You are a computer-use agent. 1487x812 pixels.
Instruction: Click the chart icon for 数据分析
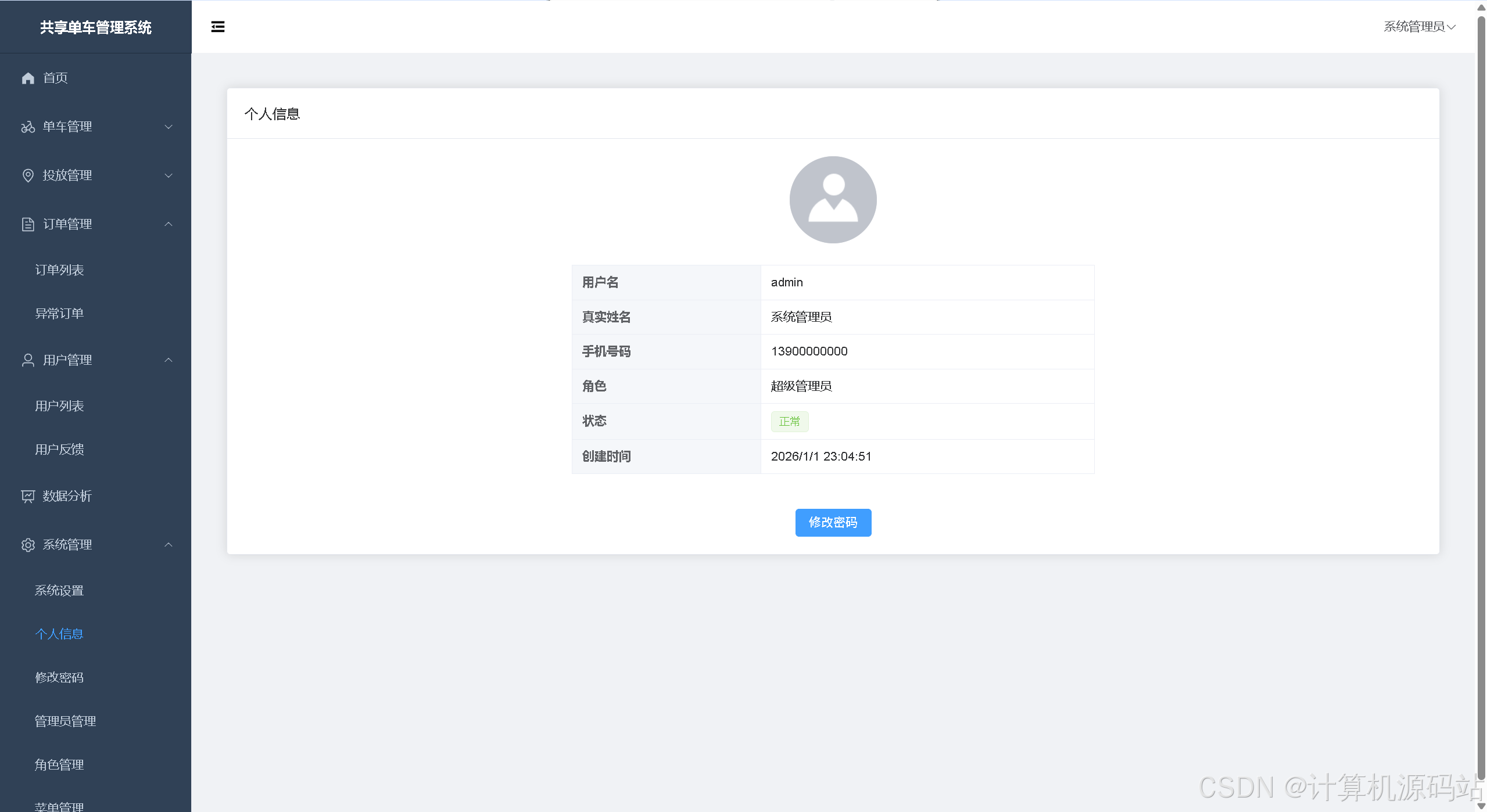(28, 496)
